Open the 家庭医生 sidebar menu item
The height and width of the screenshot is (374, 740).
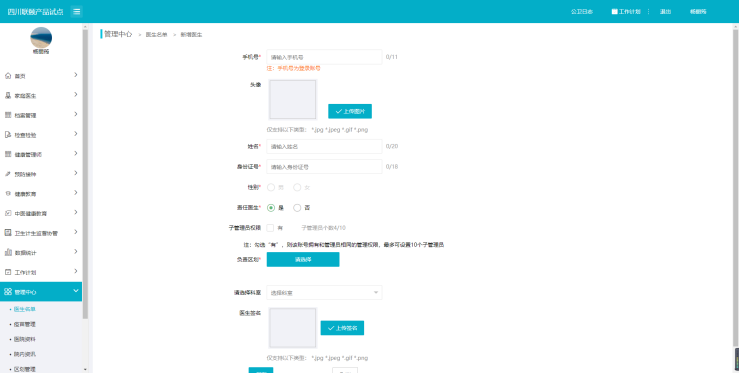[41, 95]
